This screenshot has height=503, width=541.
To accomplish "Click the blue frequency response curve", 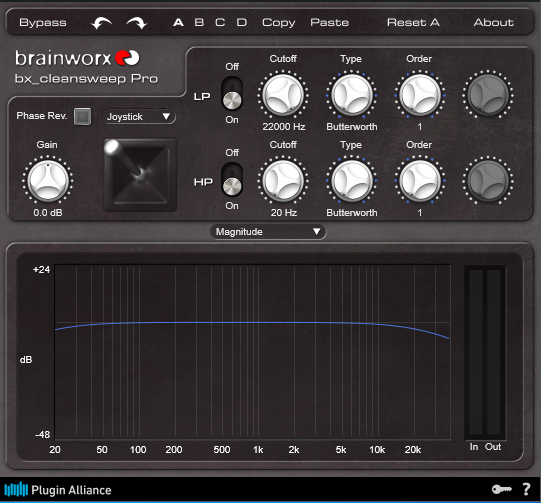I will [x=252, y=323].
